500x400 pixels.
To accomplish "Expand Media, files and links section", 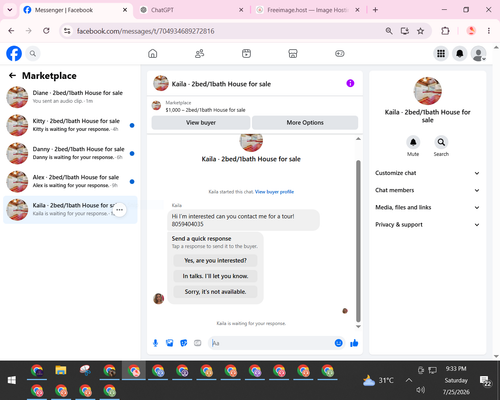I will point(427,207).
